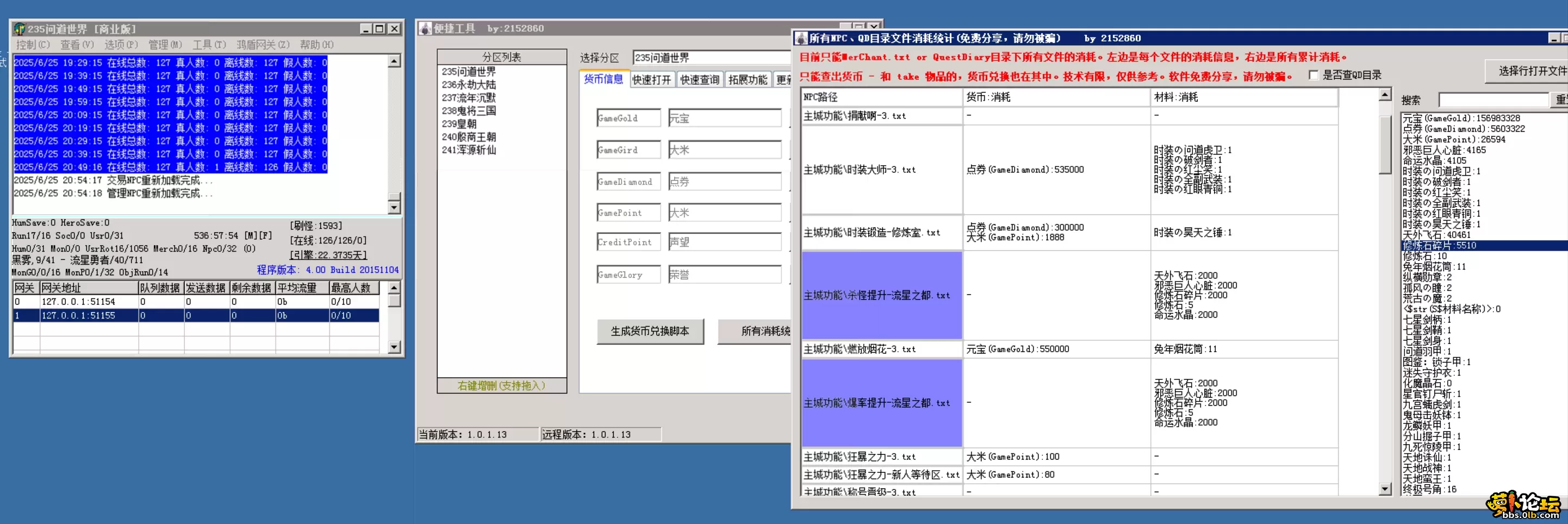Click the NPC consumption table scroll-down arrow
This screenshot has width=1568, height=524.
point(1385,489)
